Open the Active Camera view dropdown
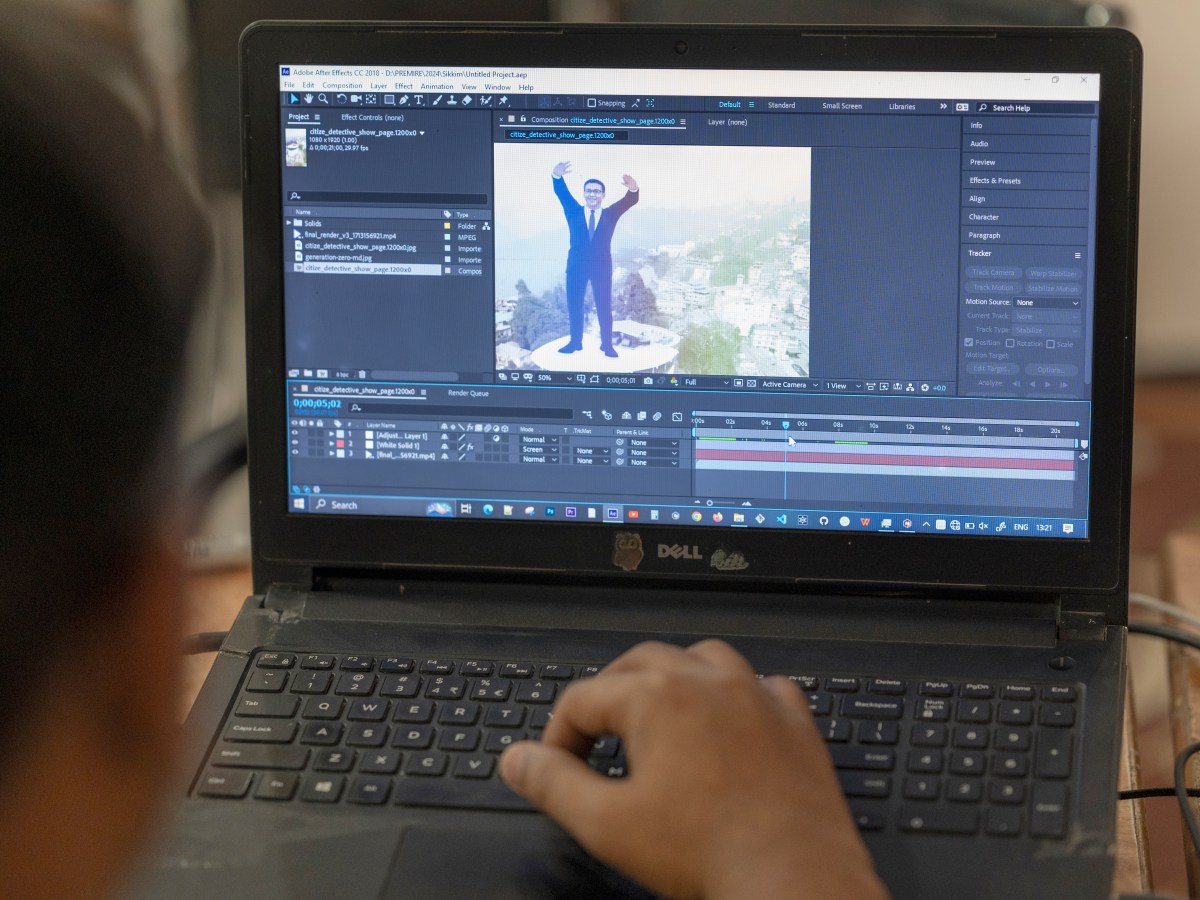The image size is (1200, 900). point(789,385)
